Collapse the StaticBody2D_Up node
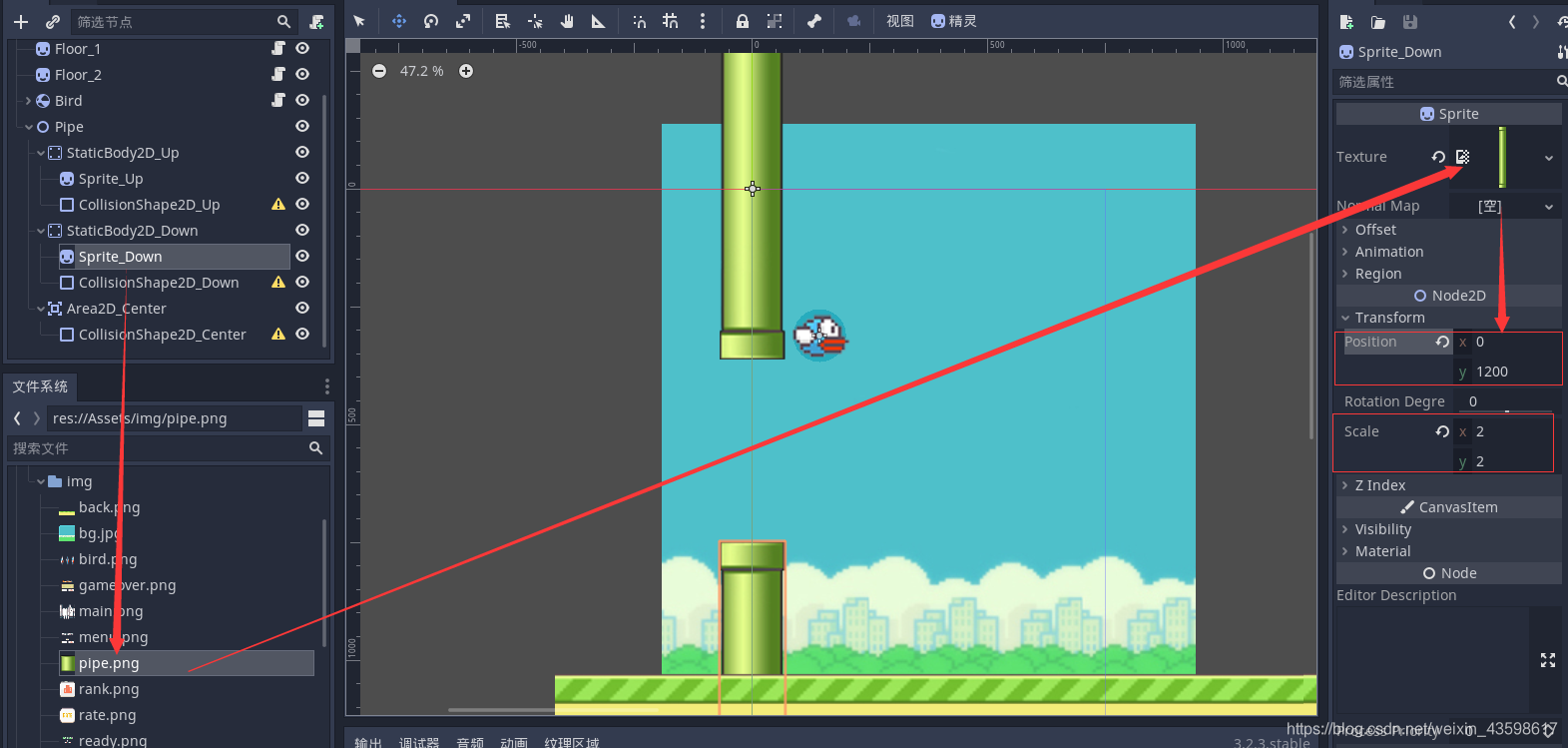The image size is (1568, 748). 41,153
